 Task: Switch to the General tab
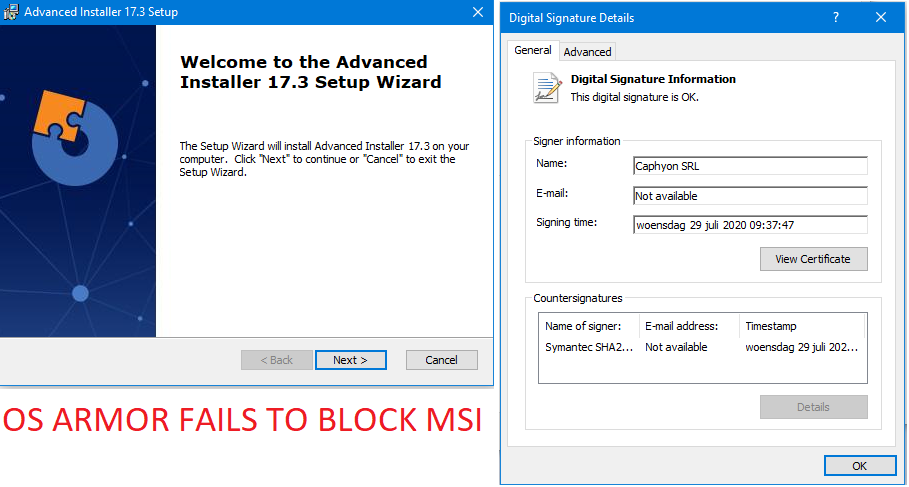[533, 50]
